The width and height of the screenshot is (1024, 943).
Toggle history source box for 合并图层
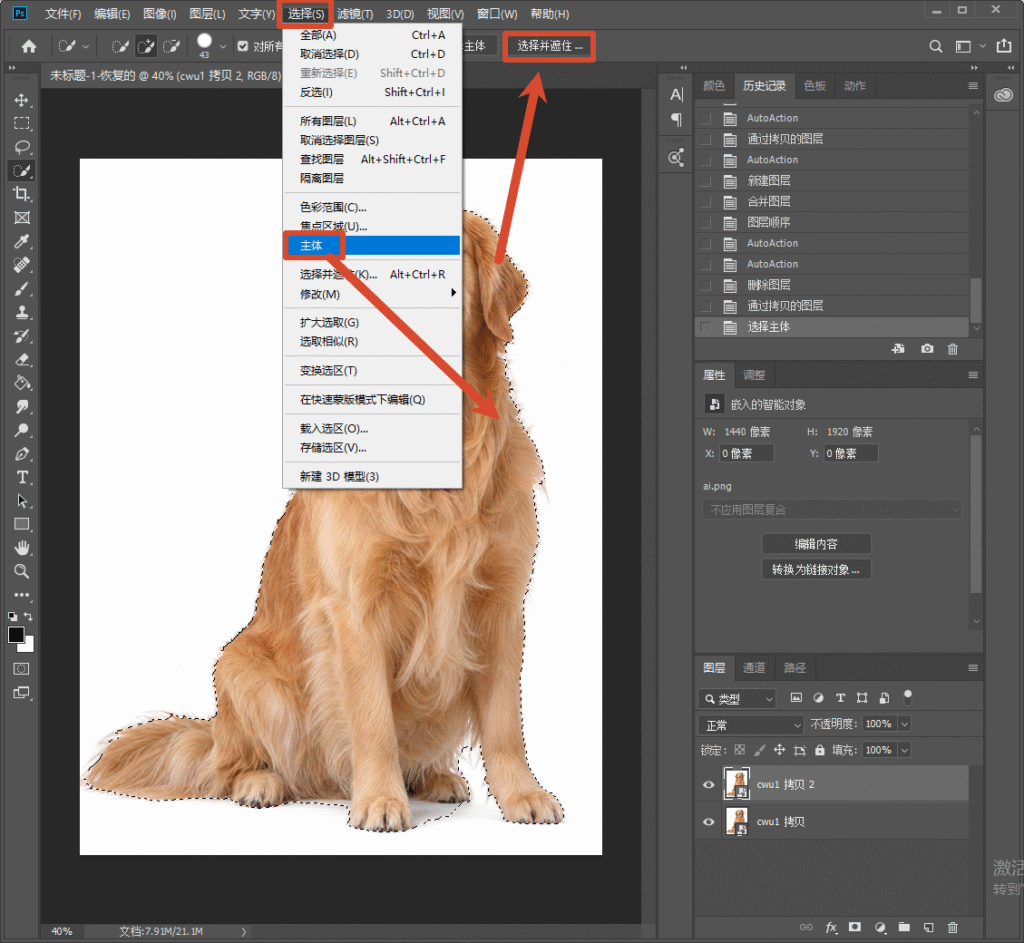[705, 202]
